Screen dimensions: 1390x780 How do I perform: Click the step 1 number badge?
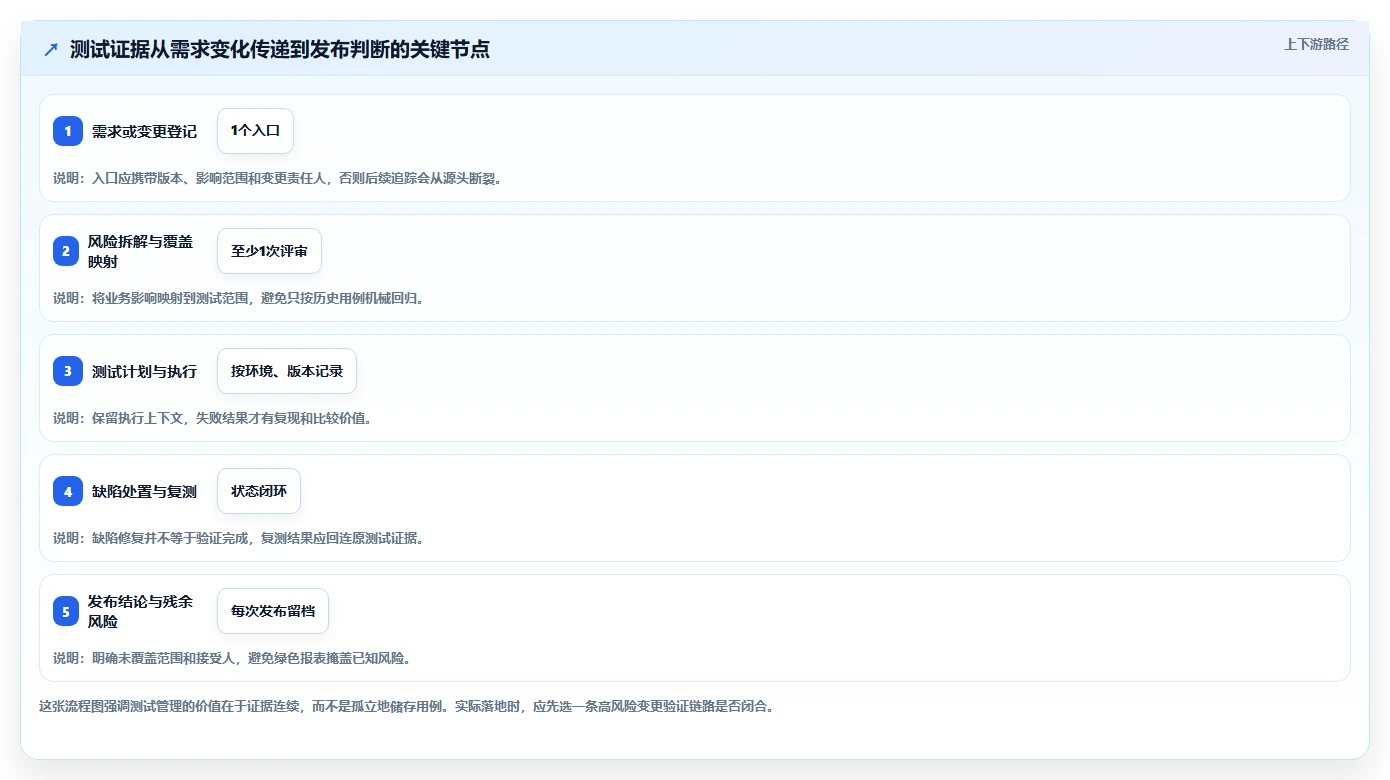[67, 131]
